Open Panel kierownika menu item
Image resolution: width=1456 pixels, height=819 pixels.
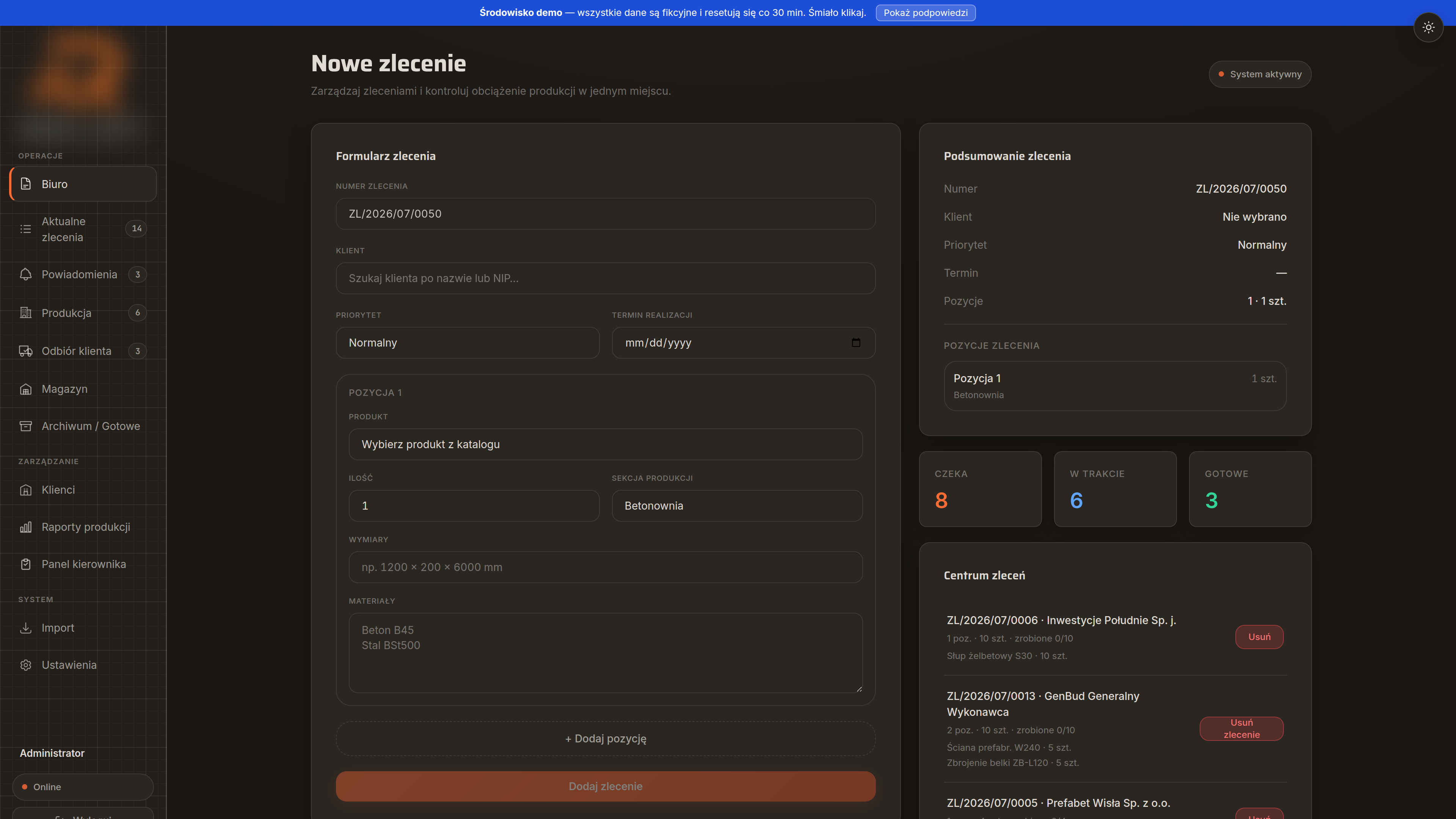tap(83, 564)
